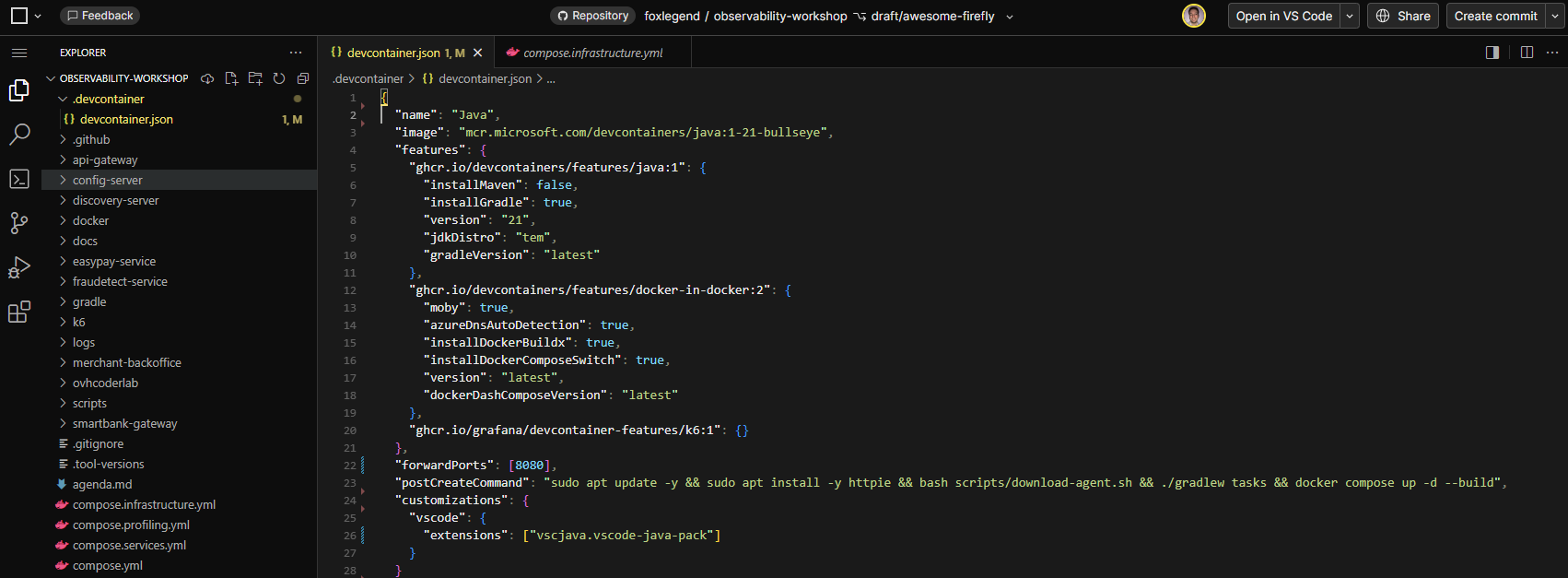The height and width of the screenshot is (578, 1568).
Task: Open the branch dropdown next to draft/awesome-firefly
Action: pos(1010,17)
